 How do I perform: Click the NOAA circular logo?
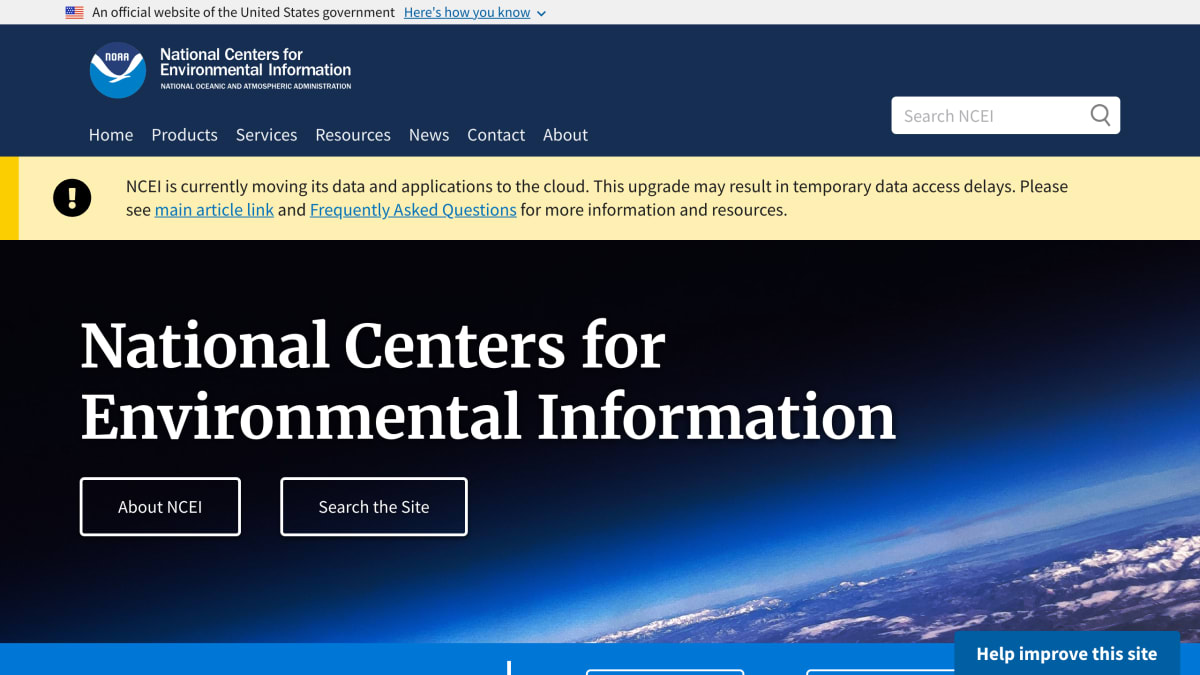118,70
